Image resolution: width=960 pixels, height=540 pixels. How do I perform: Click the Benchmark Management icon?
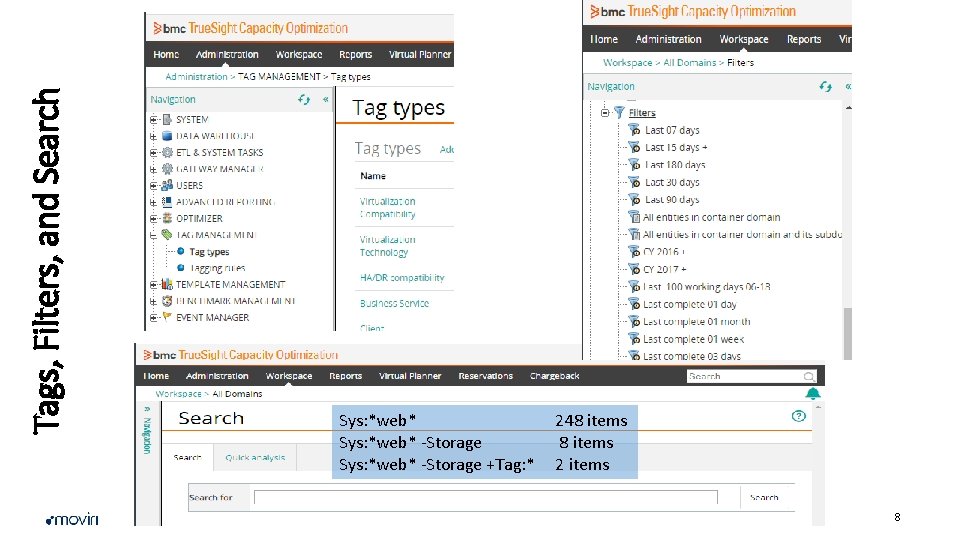point(167,301)
